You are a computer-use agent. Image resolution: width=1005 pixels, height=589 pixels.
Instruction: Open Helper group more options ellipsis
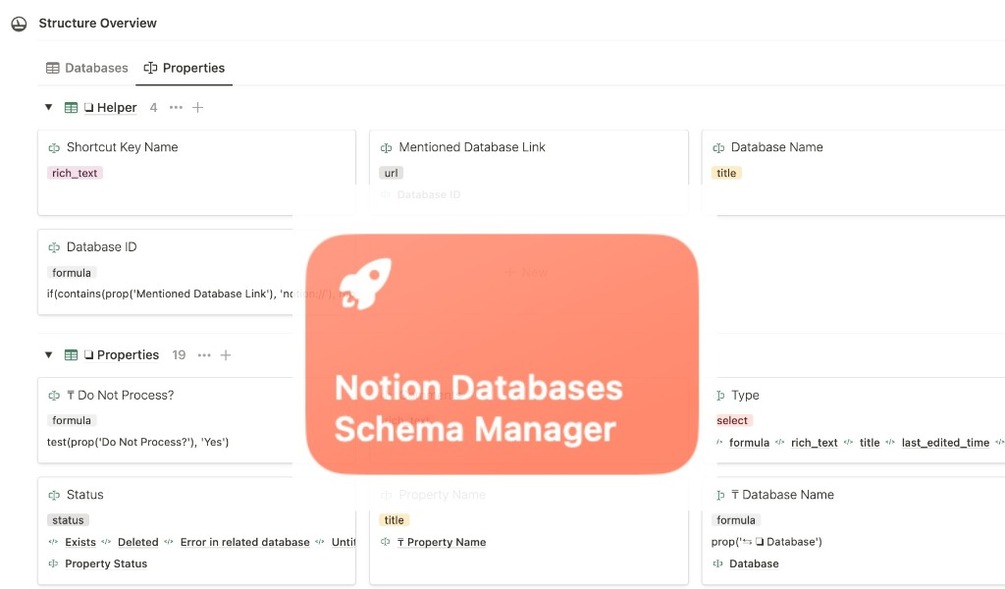coord(176,108)
